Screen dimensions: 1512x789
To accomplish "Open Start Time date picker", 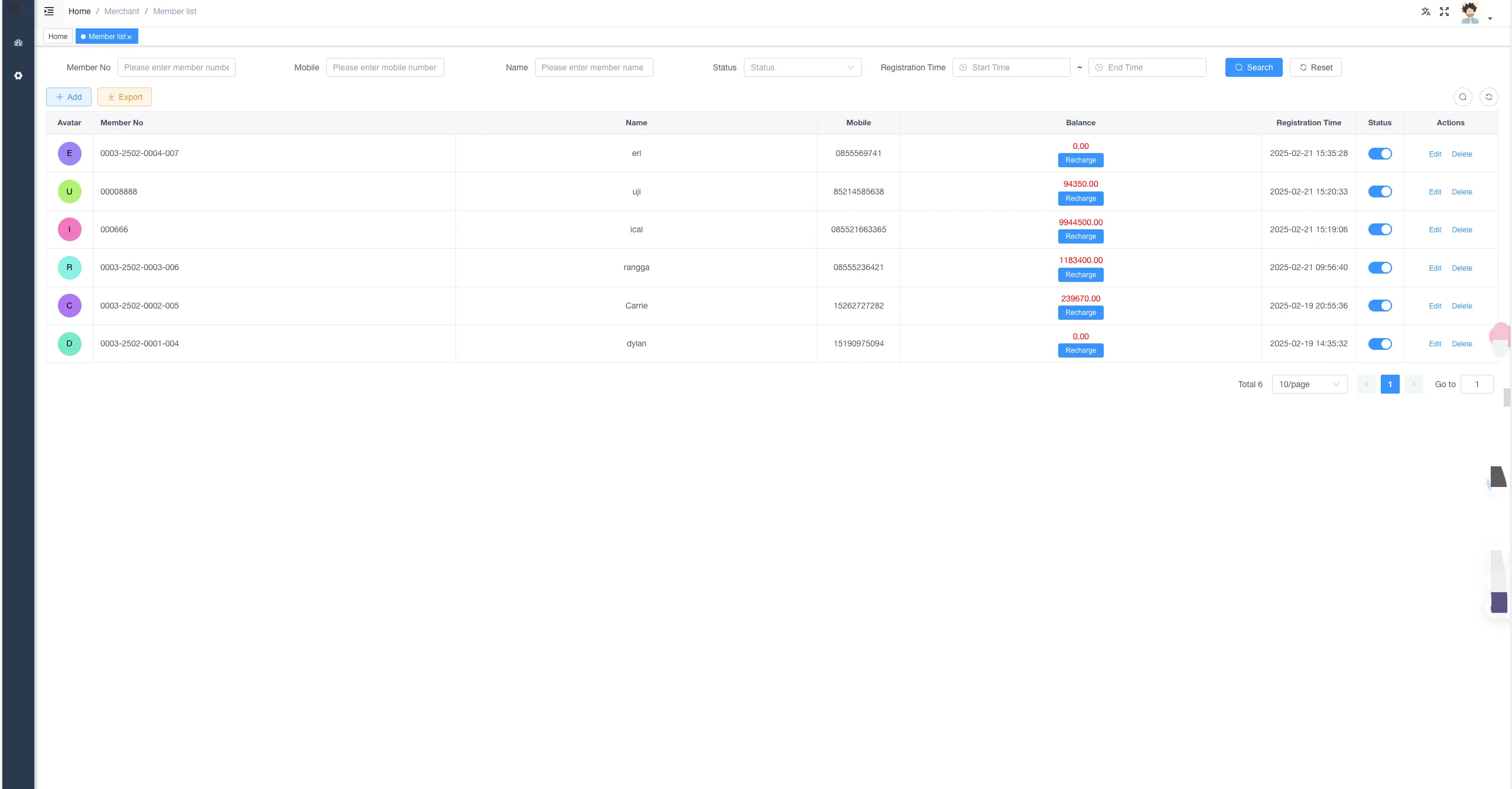I will pos(1011,67).
